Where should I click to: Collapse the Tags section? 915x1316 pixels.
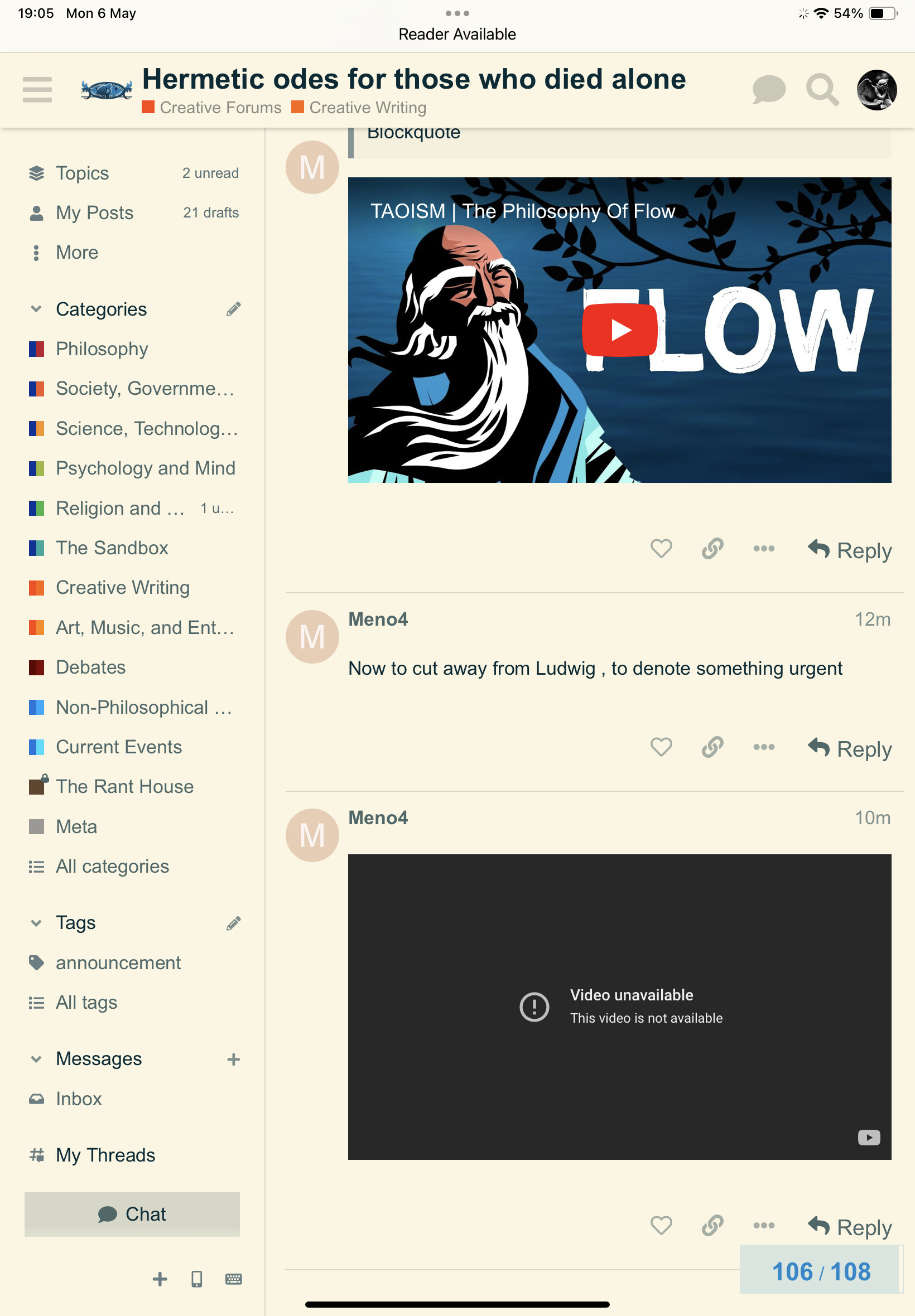[36, 923]
